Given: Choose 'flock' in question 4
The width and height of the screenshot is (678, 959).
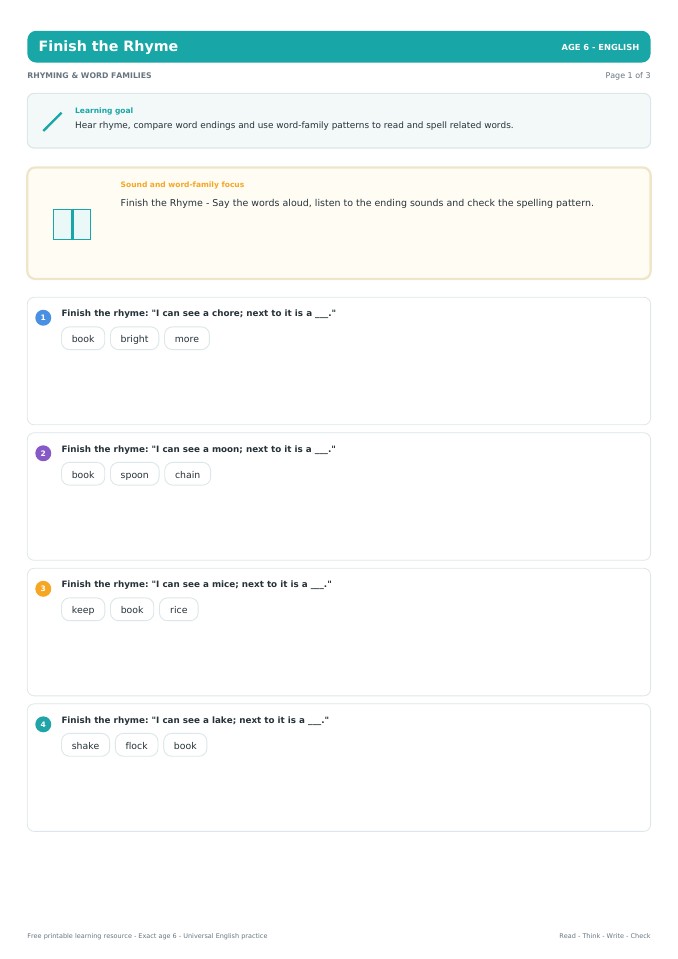Looking at the screenshot, I should [x=136, y=746].
